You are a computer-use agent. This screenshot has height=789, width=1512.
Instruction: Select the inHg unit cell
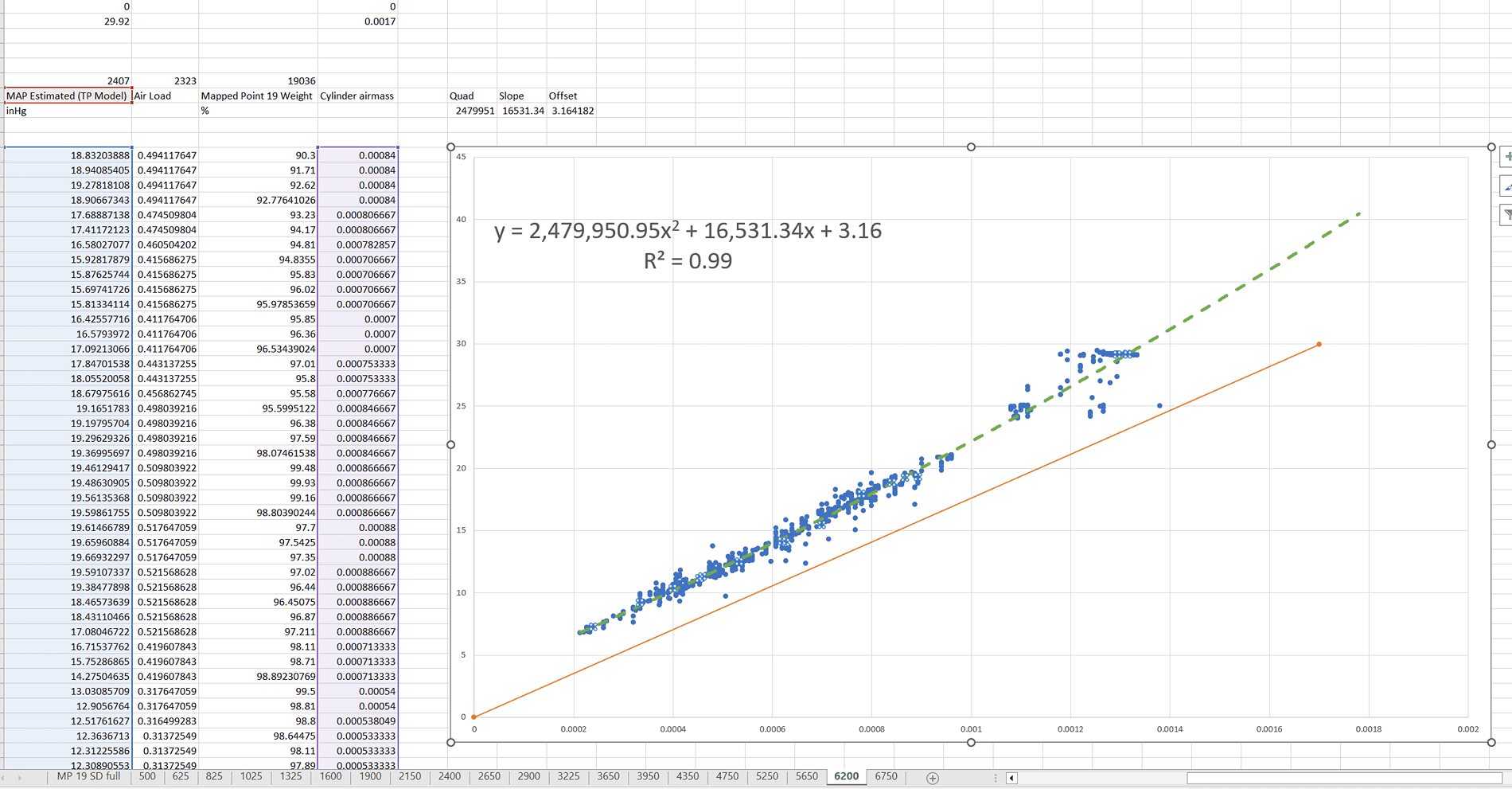coord(68,111)
